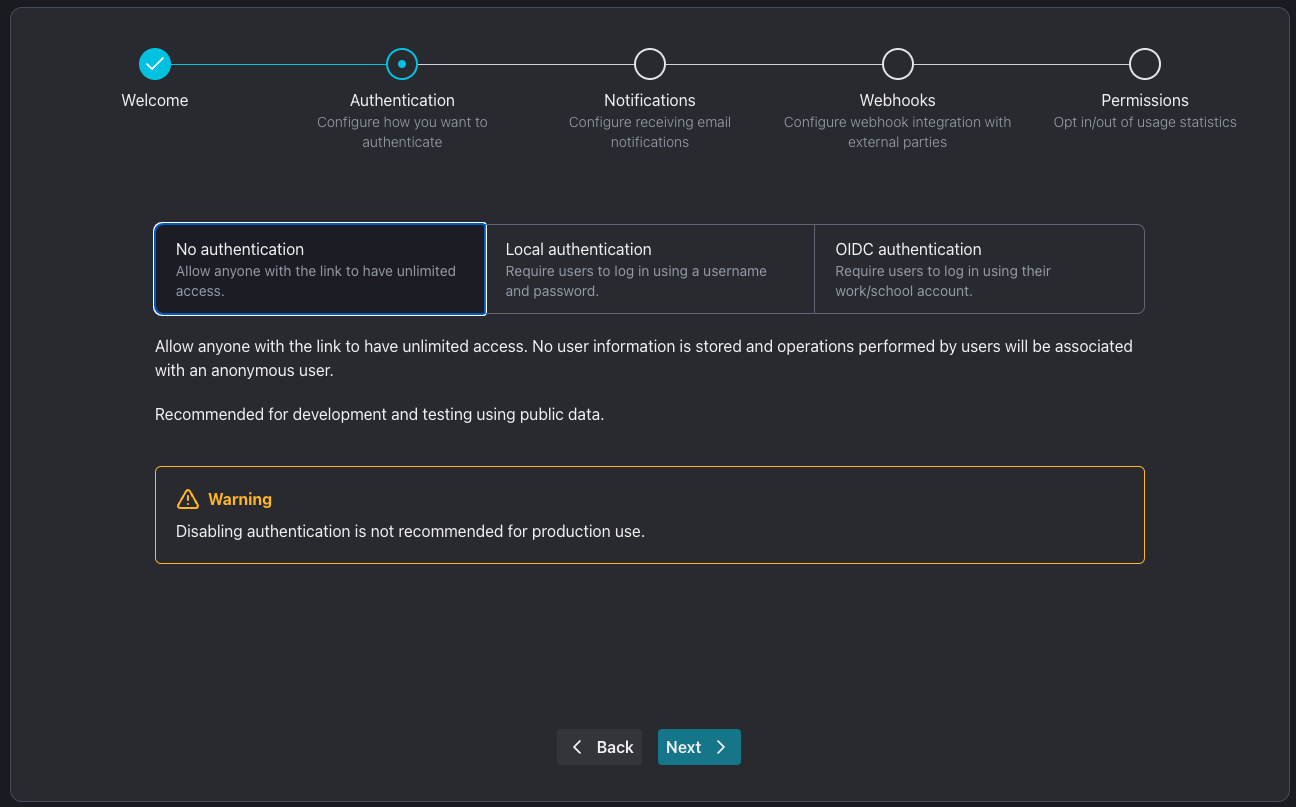Click the Authentication step title text
Screen dimensions: 1296x807
[402, 100]
